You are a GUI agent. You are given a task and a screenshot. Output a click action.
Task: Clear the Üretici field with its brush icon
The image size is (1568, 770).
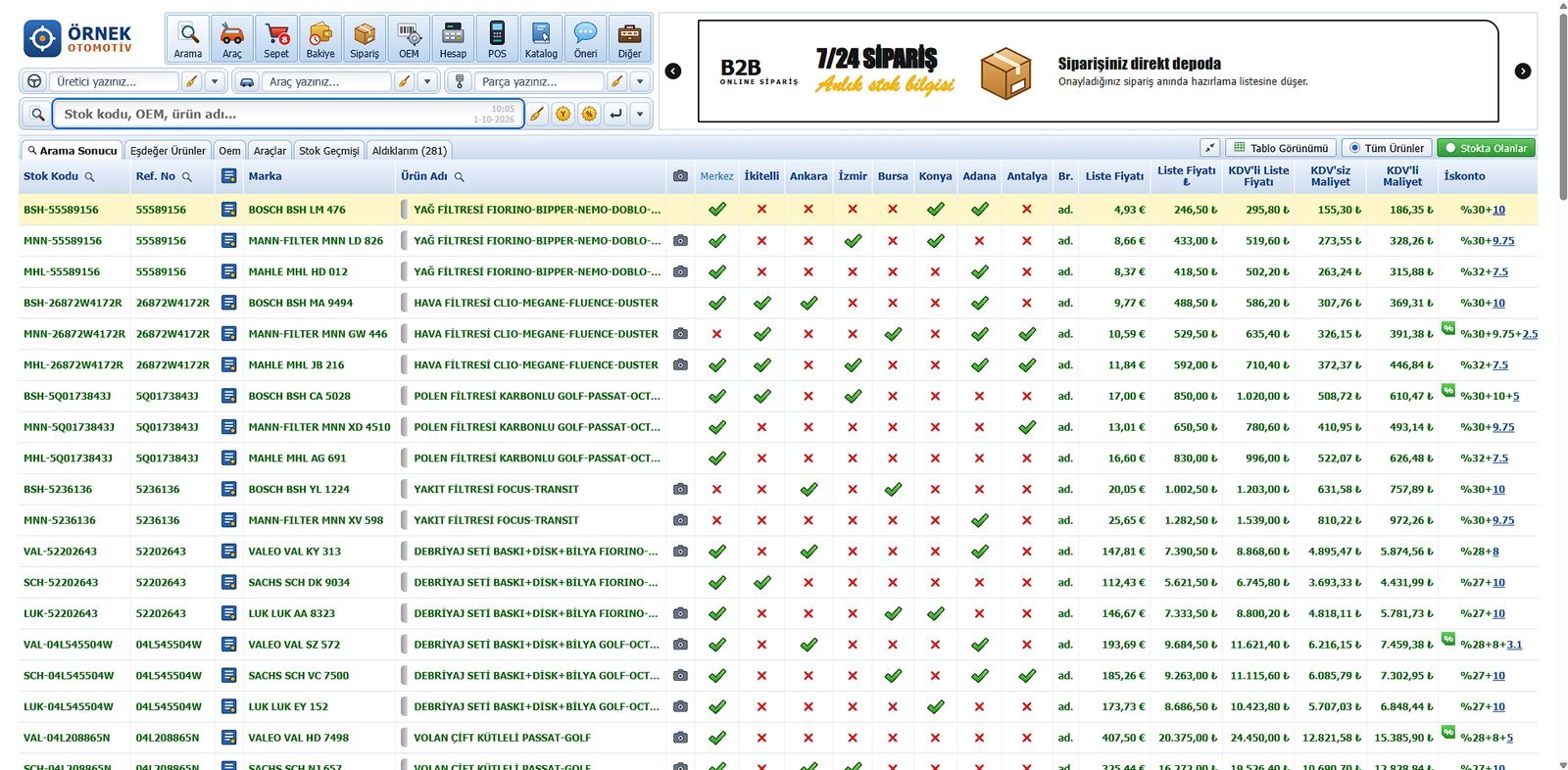pos(192,81)
